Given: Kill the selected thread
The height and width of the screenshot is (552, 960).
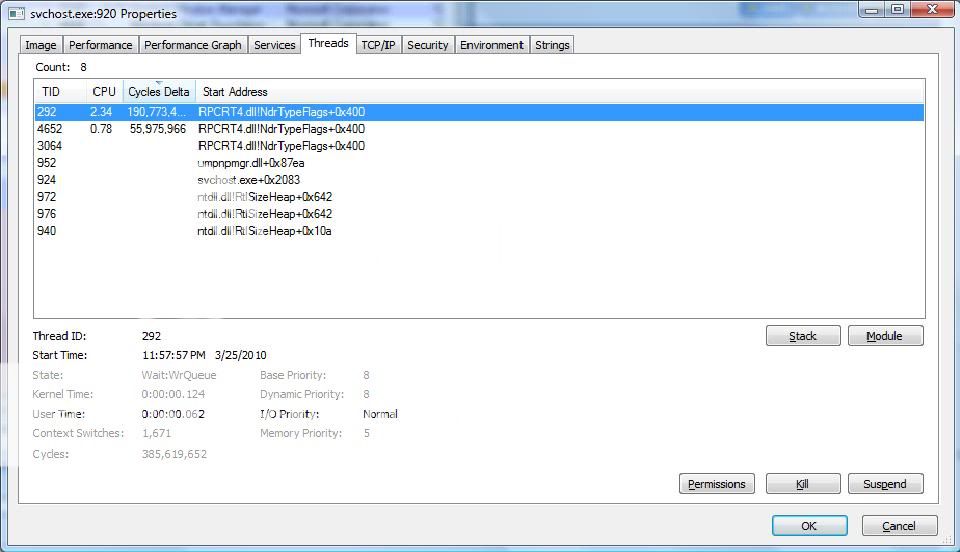Looking at the screenshot, I should pos(803,484).
